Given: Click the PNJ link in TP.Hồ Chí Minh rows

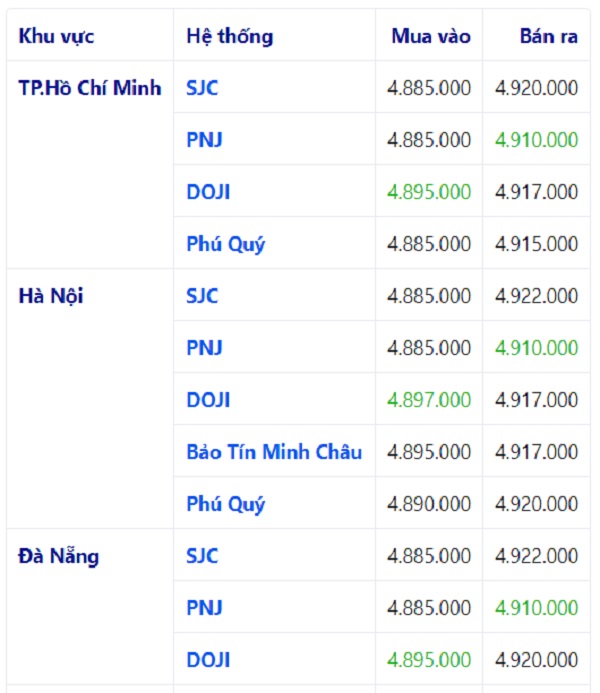Looking at the screenshot, I should point(204,140).
